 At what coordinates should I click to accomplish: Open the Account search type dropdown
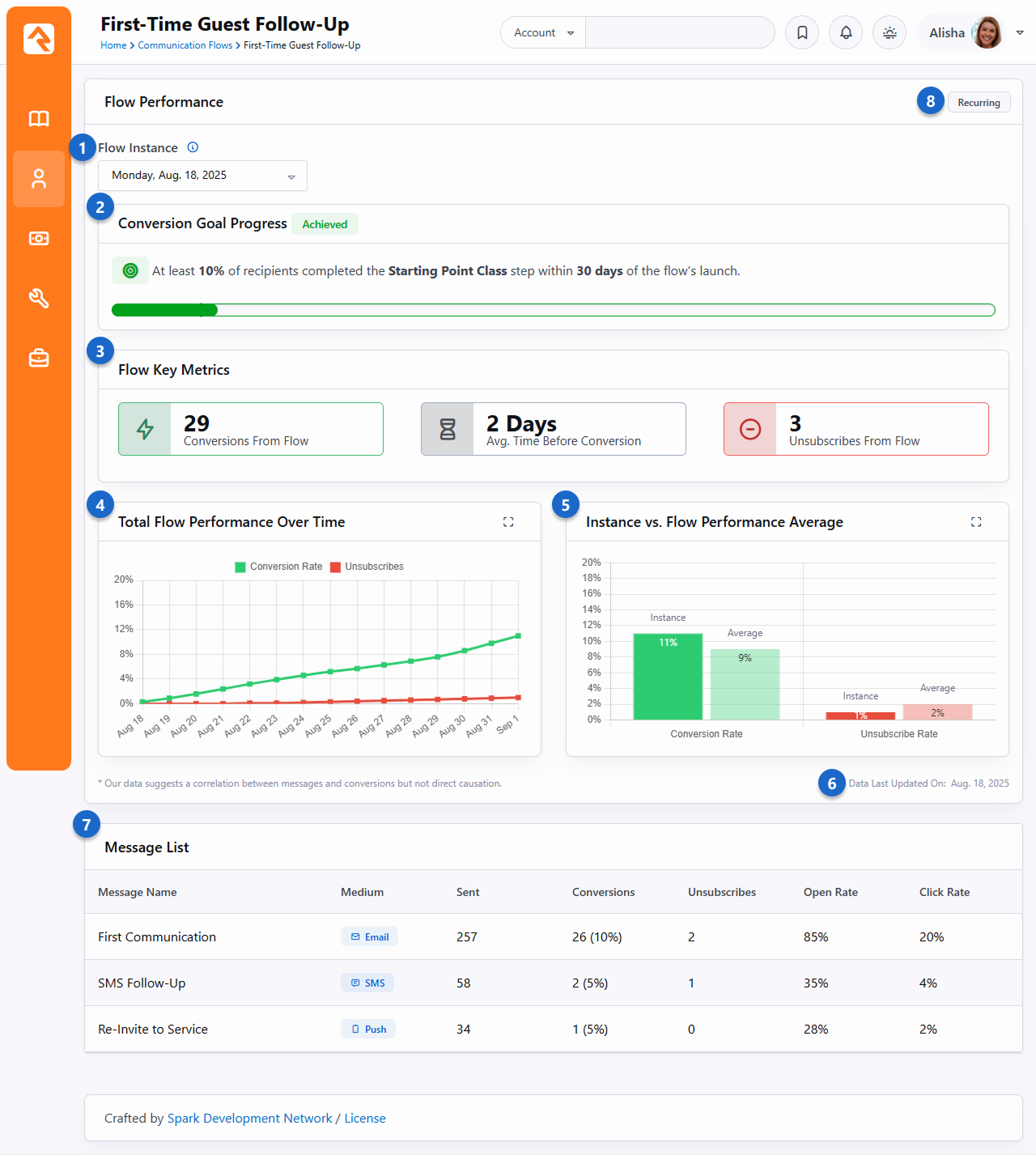pos(543,33)
